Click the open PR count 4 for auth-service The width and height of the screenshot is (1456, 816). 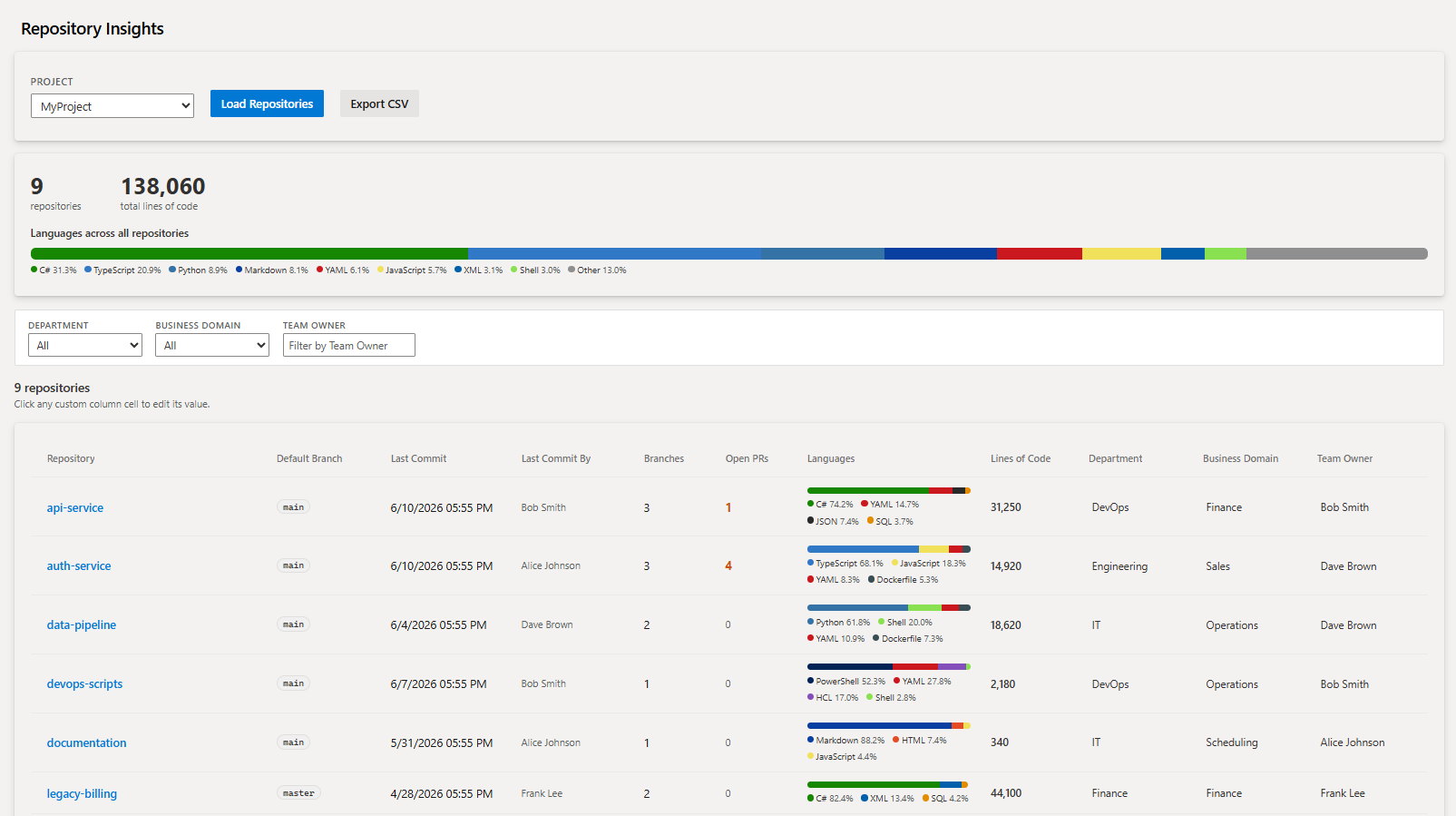[x=728, y=565]
